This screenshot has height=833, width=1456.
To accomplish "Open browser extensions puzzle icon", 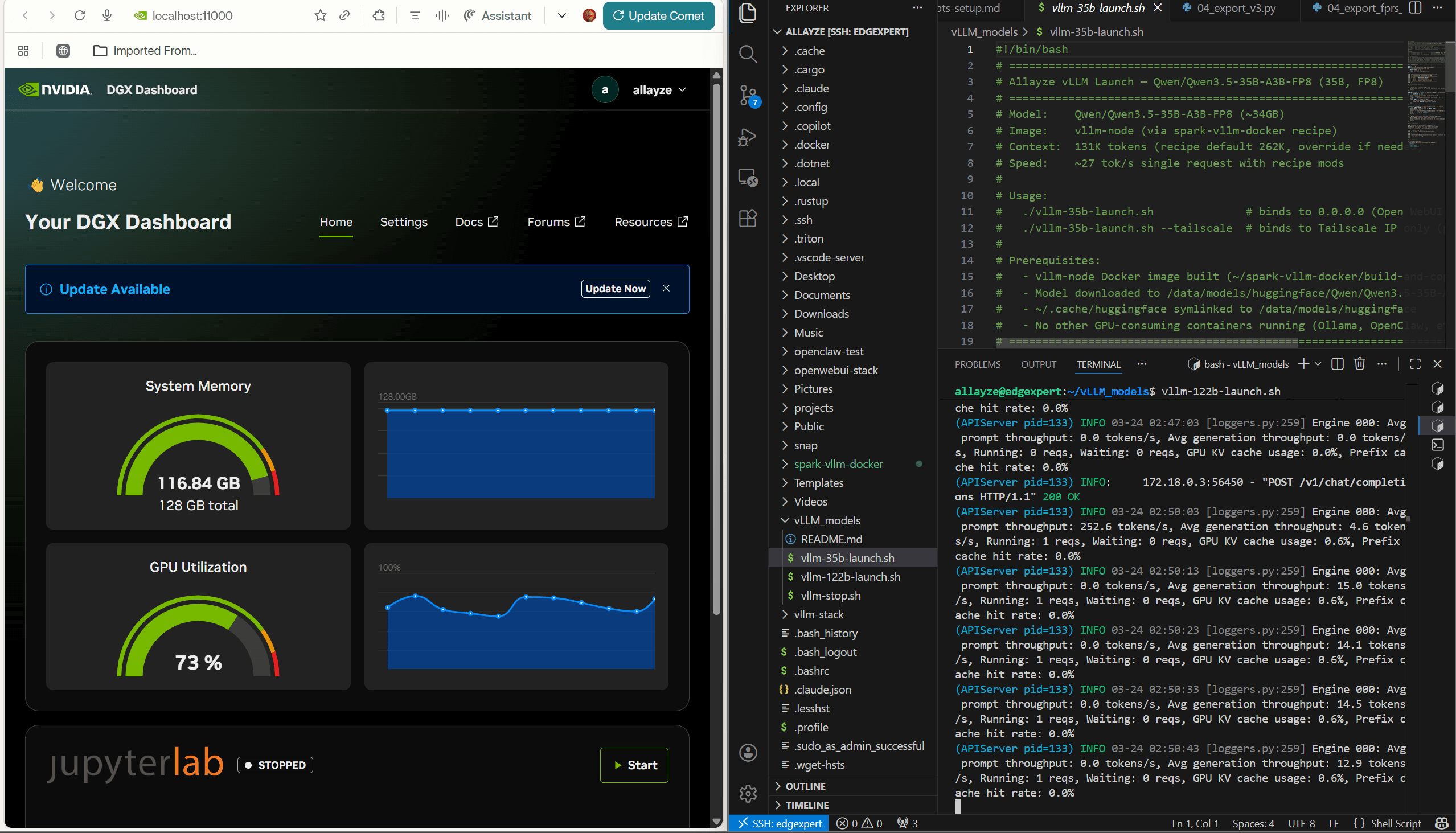I will tap(379, 15).
